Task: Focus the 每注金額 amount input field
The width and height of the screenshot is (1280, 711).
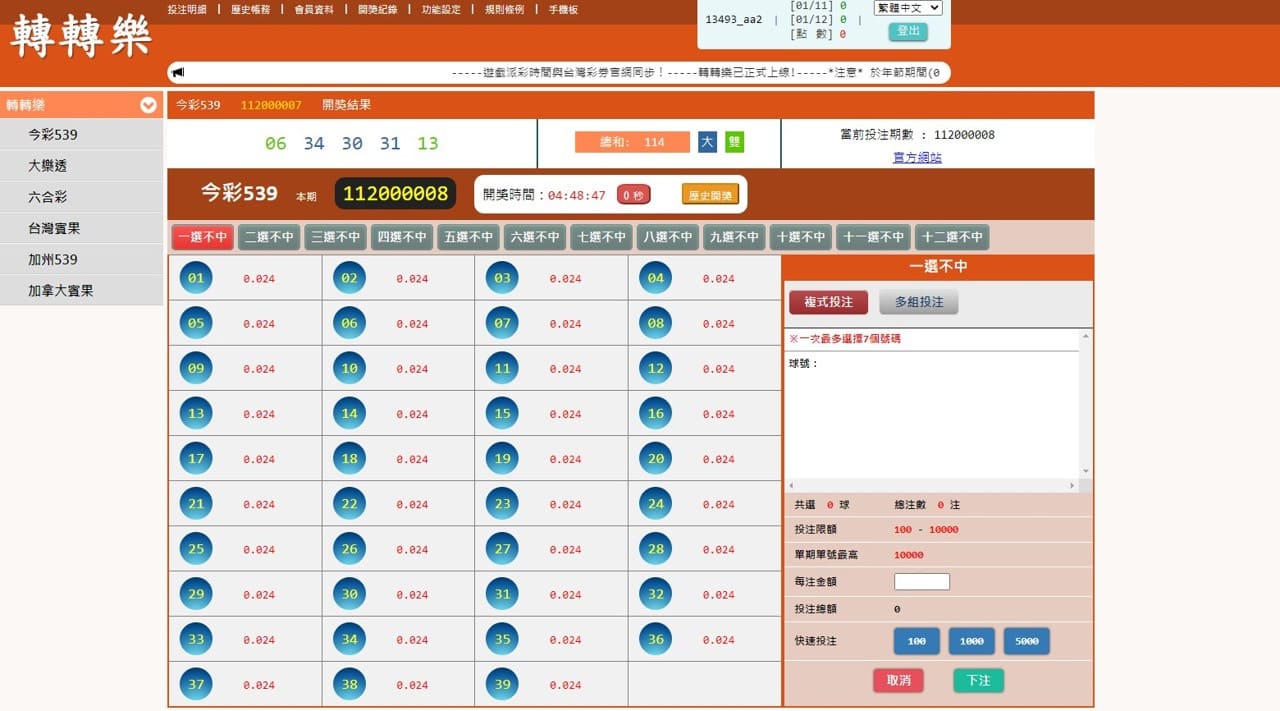Action: click(922, 581)
